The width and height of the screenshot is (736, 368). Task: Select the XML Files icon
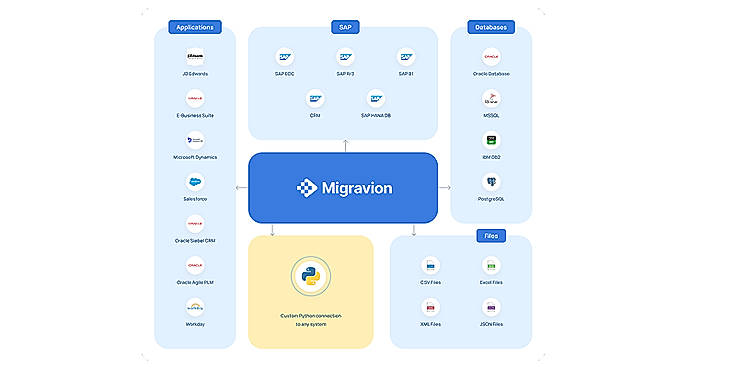[430, 307]
